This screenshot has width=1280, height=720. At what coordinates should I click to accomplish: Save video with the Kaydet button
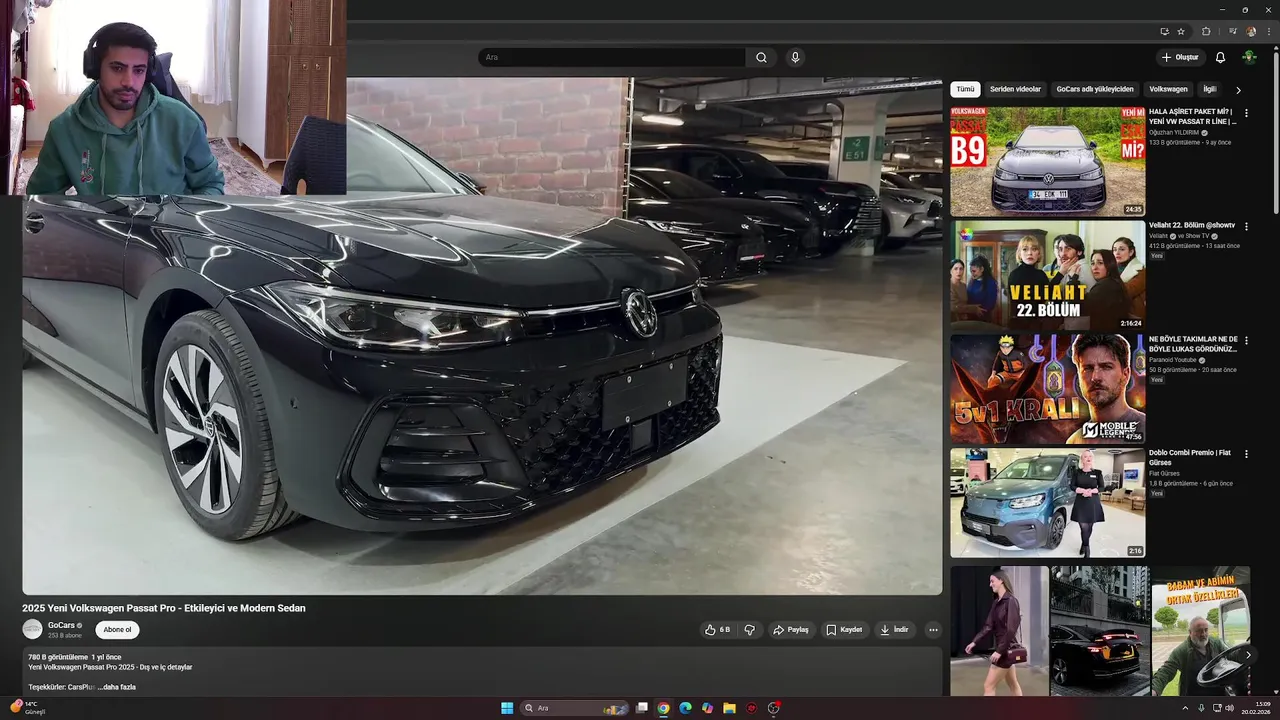point(844,630)
